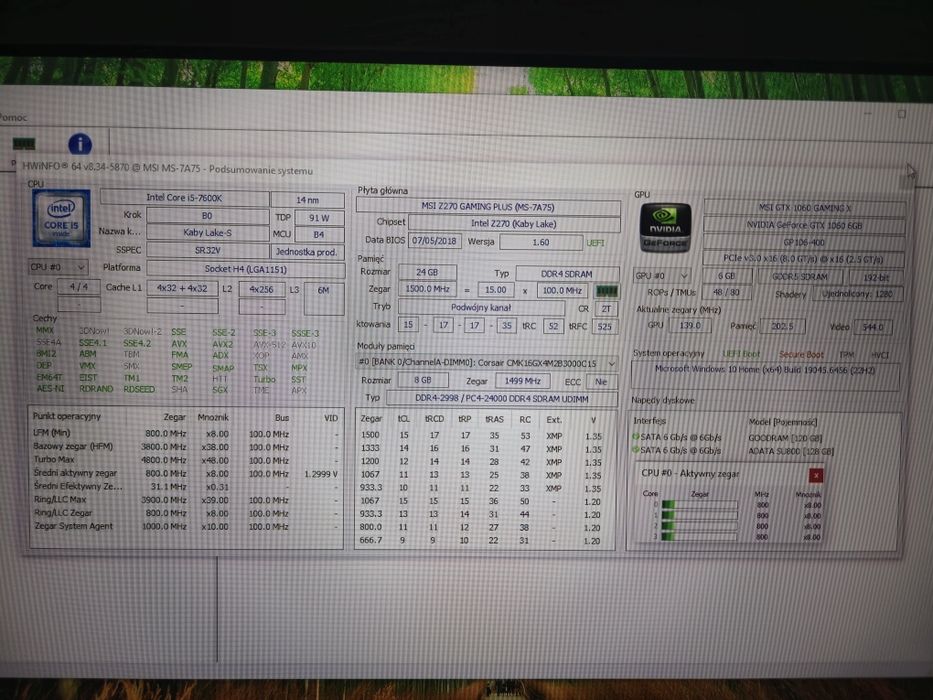The width and height of the screenshot is (933, 700).
Task: Click the Socket H4 (LGA1151) platform field
Action: (245, 269)
